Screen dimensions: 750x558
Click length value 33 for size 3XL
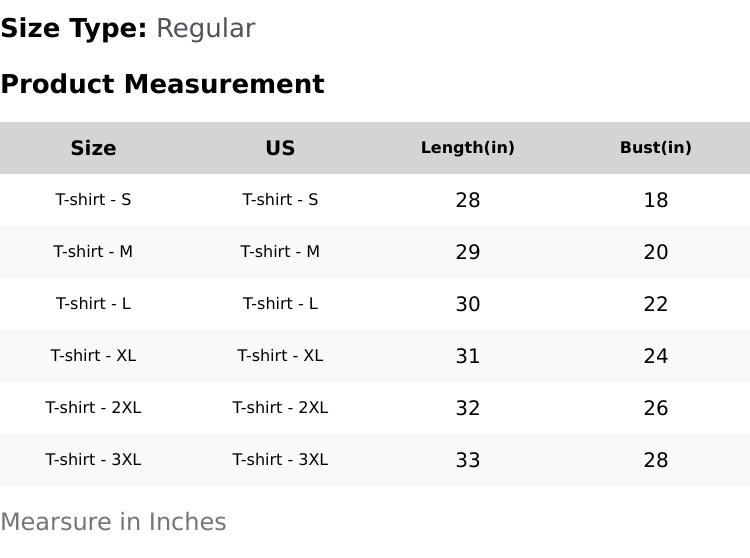tap(467, 460)
